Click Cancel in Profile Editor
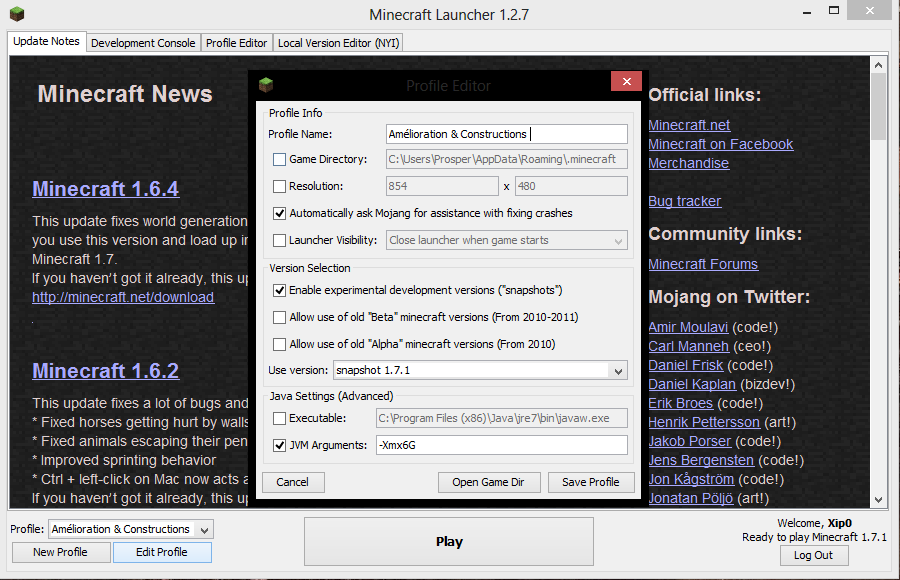The image size is (900, 580). pos(293,482)
